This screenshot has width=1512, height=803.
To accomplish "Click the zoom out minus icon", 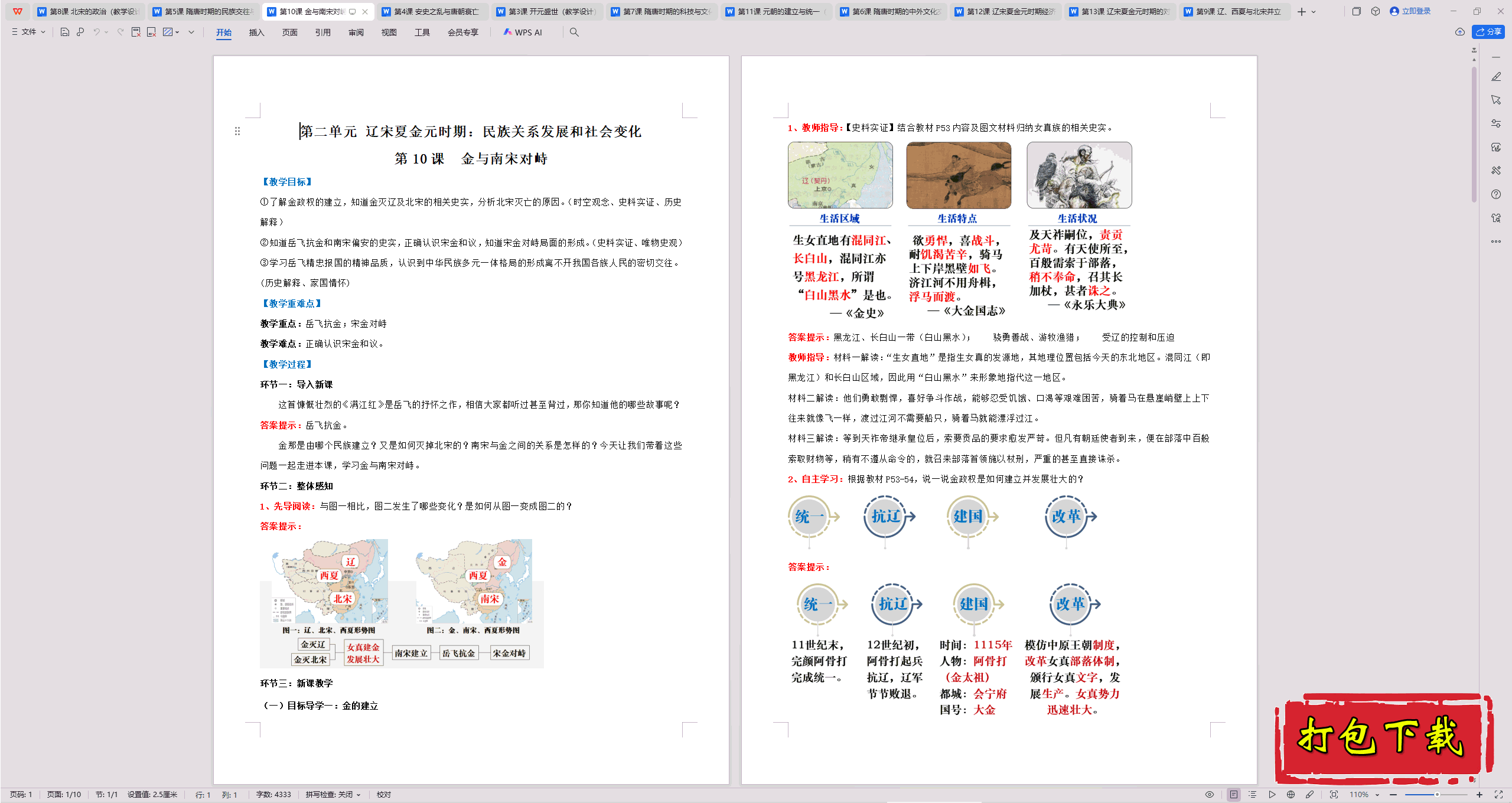I will coord(1394,795).
